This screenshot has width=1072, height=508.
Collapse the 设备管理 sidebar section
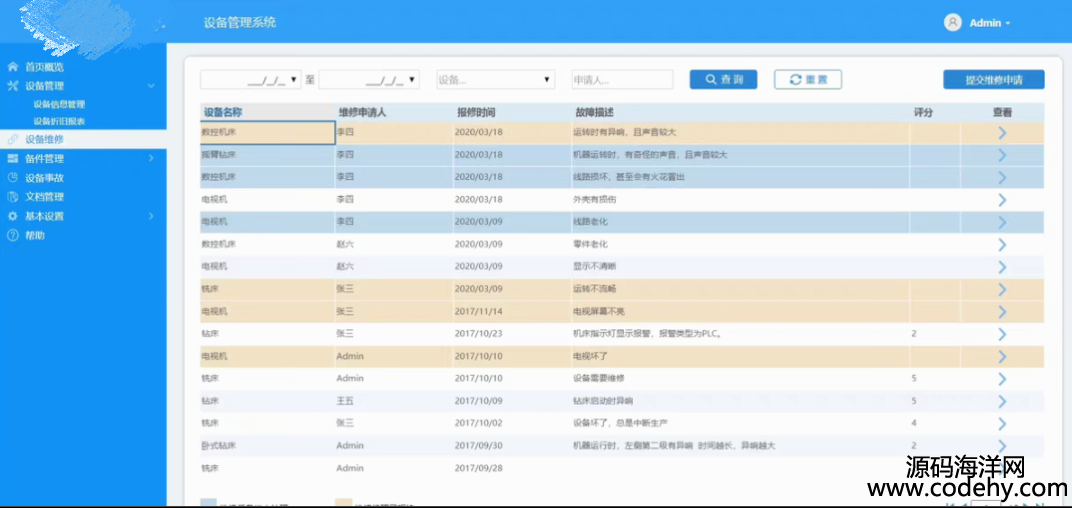pyautogui.click(x=151, y=86)
